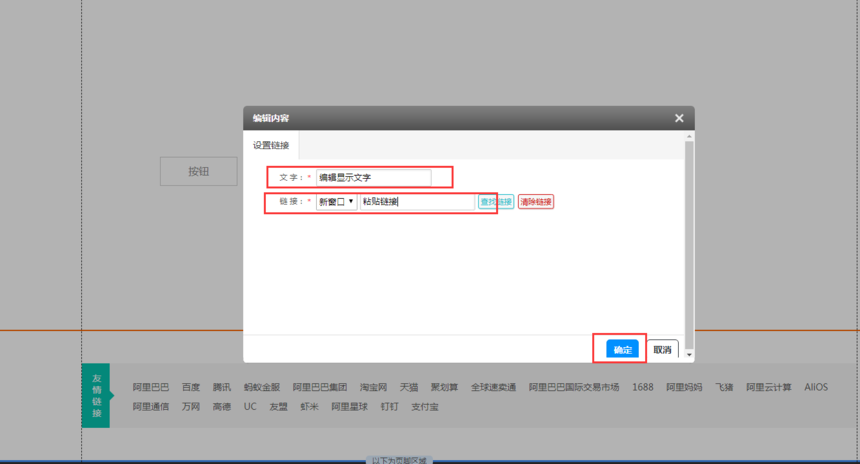860x464 pixels.
Task: Click the dialog's vertical scrollbar
Action: (x=689, y=245)
